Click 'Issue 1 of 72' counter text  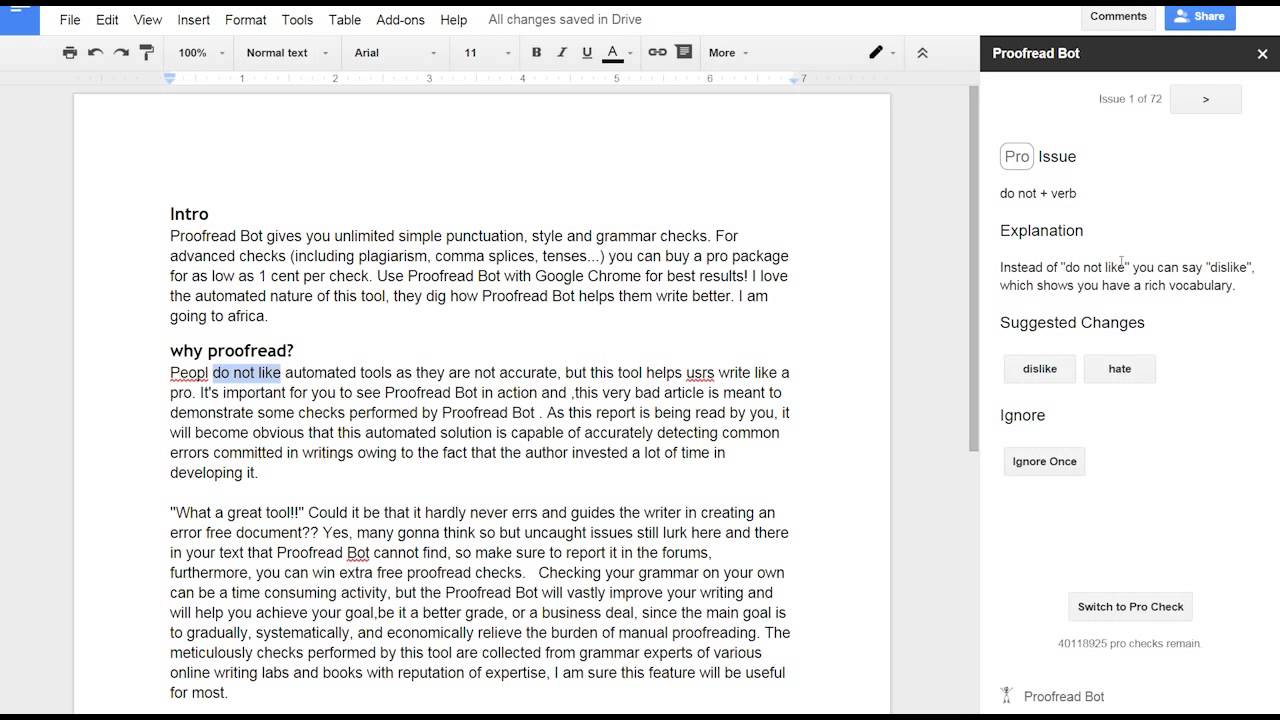(1130, 99)
